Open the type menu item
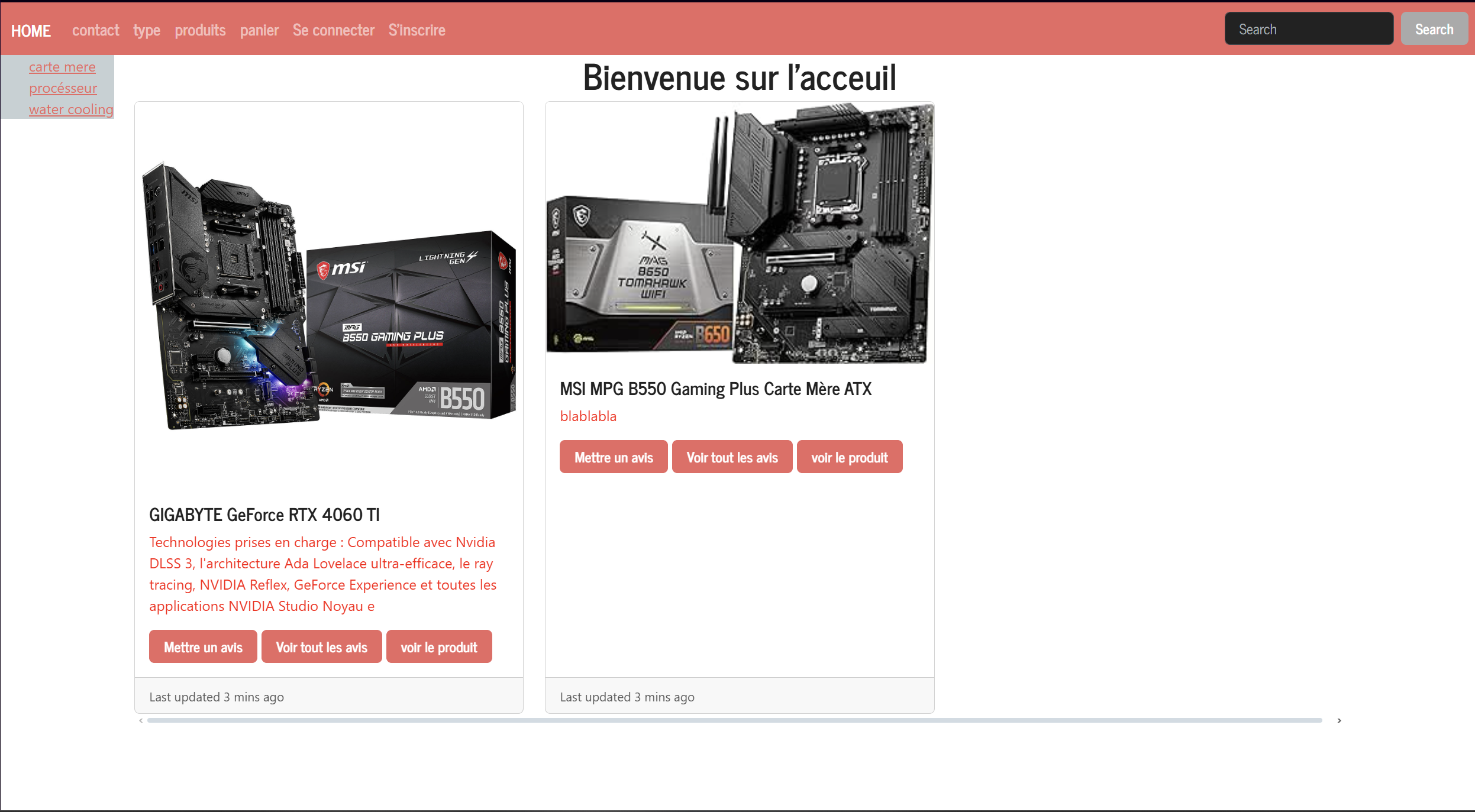The width and height of the screenshot is (1475, 812). coord(147,30)
